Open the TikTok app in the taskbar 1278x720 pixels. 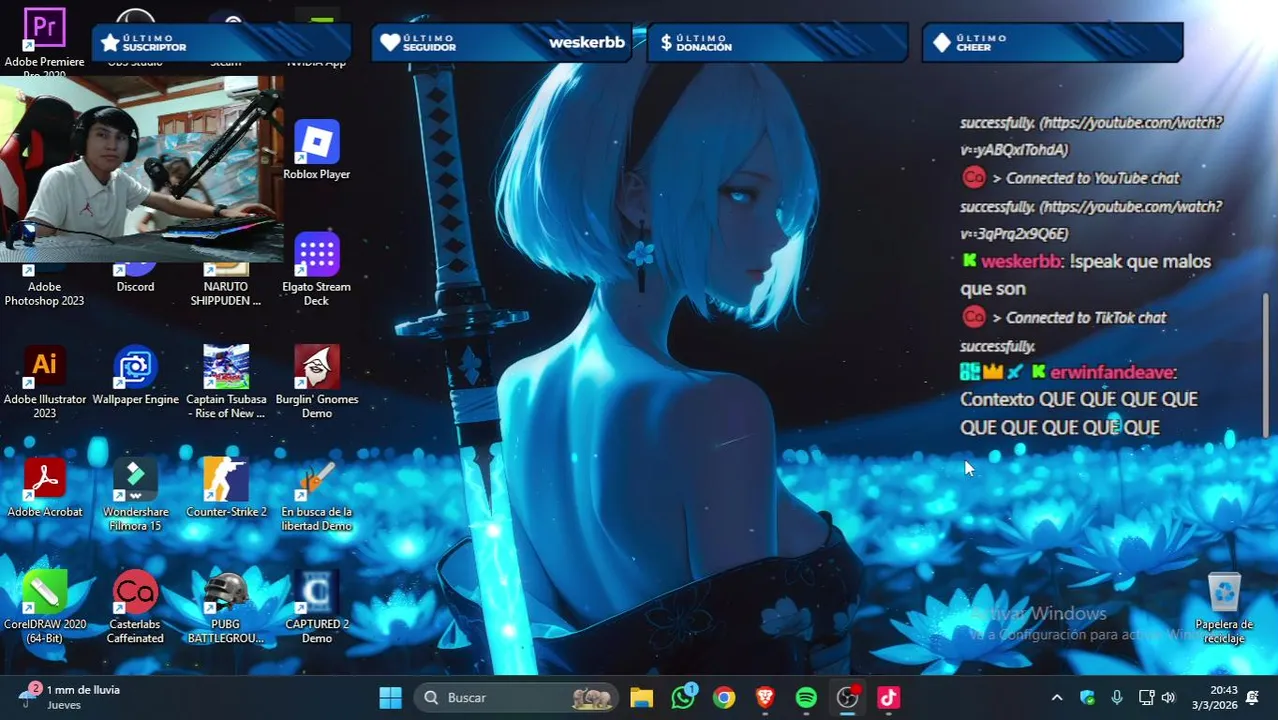889,698
